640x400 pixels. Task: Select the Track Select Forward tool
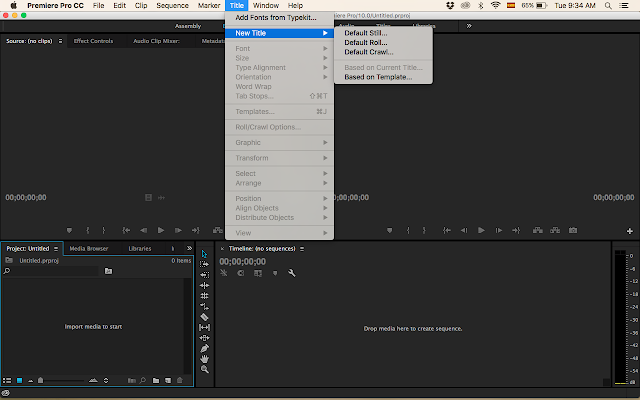204,264
